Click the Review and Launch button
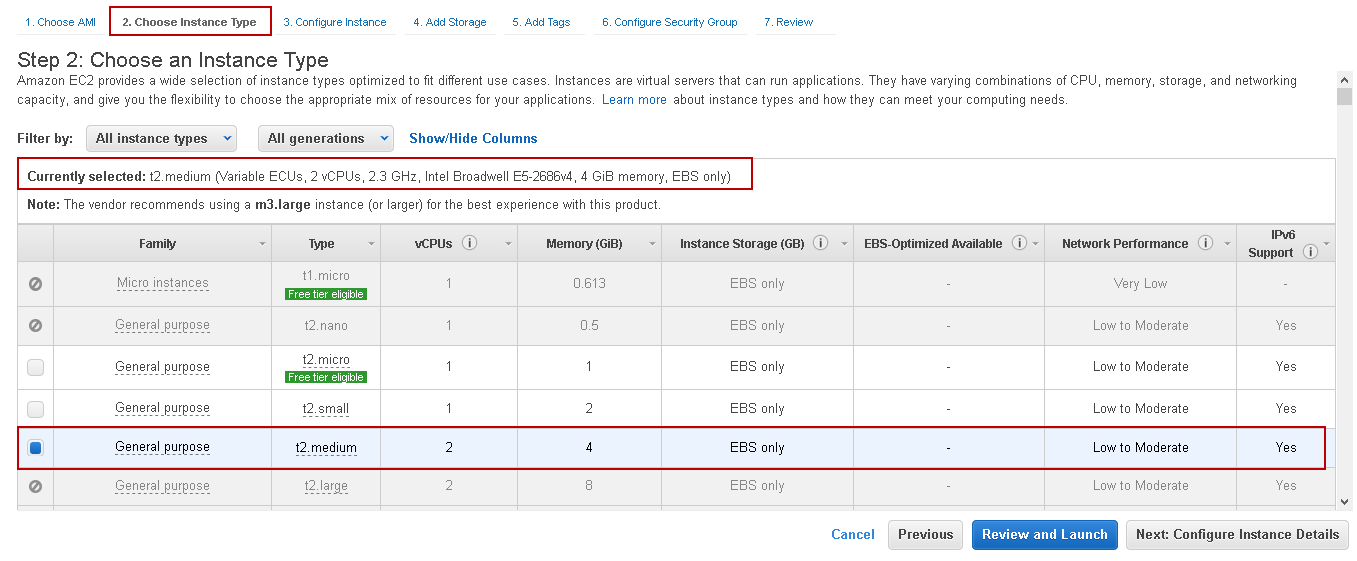Image resolution: width=1357 pixels, height=561 pixels. click(1044, 534)
